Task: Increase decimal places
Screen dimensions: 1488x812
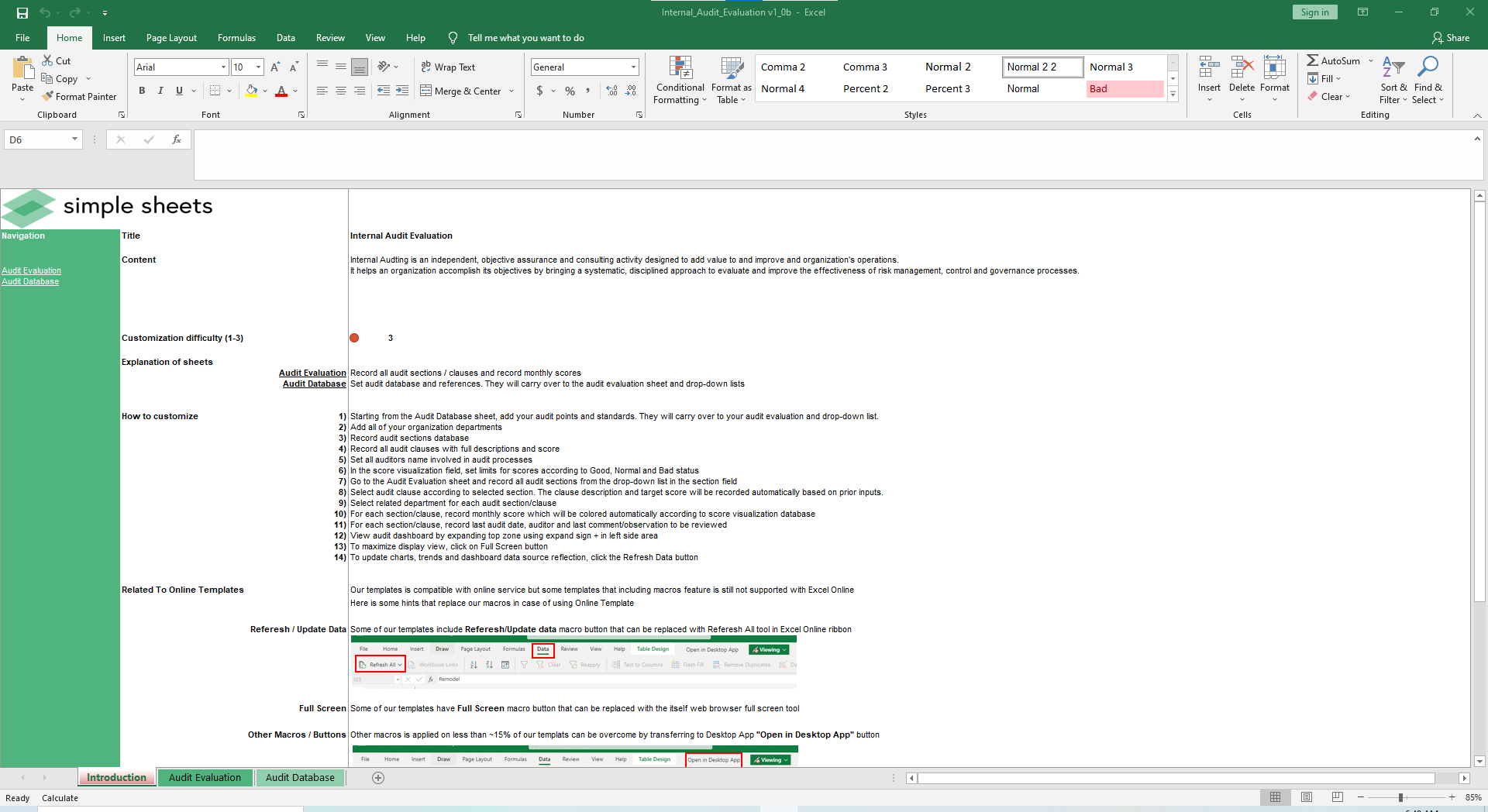Action: [x=612, y=91]
